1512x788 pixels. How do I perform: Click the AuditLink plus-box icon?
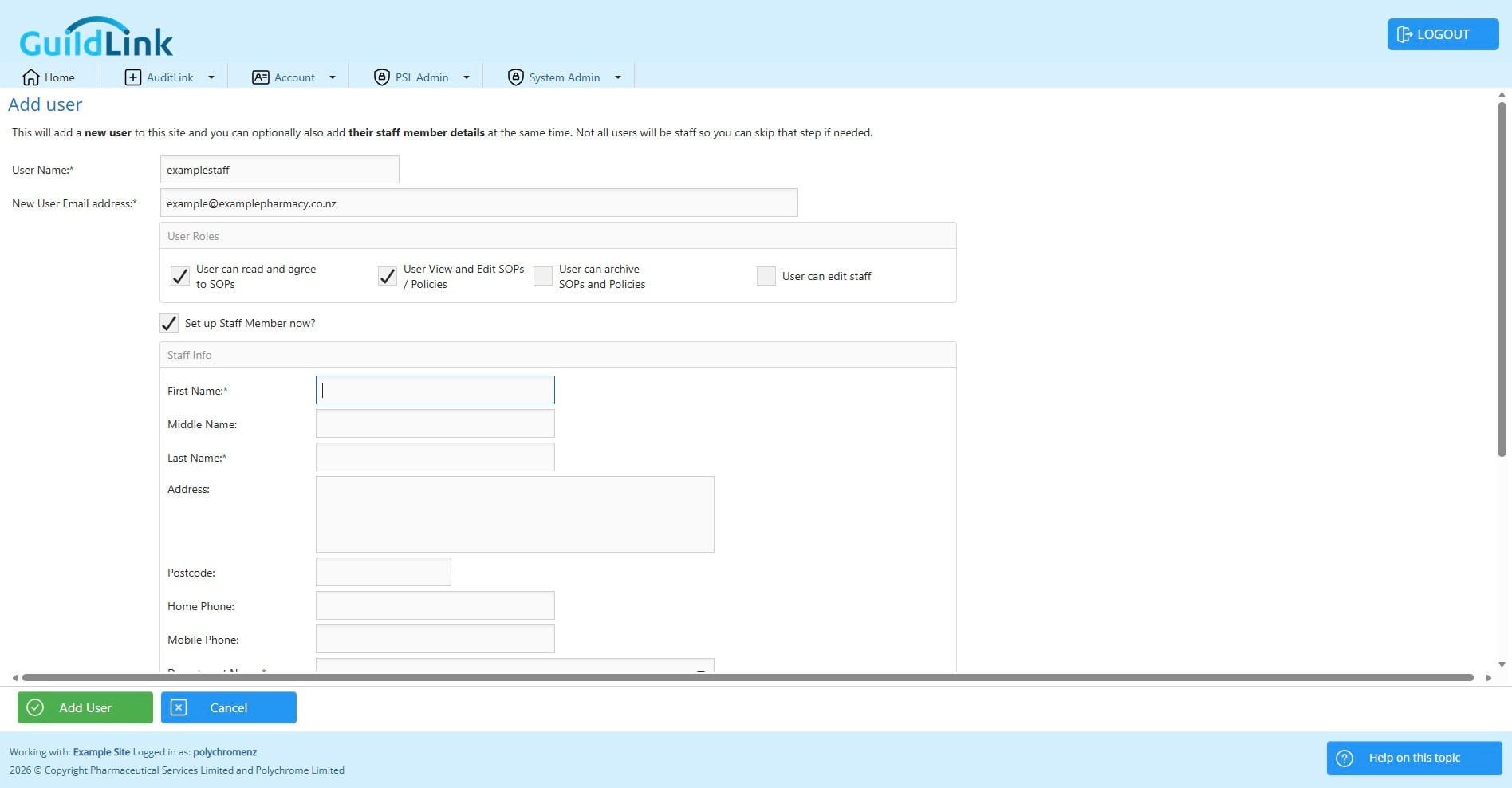pyautogui.click(x=133, y=77)
